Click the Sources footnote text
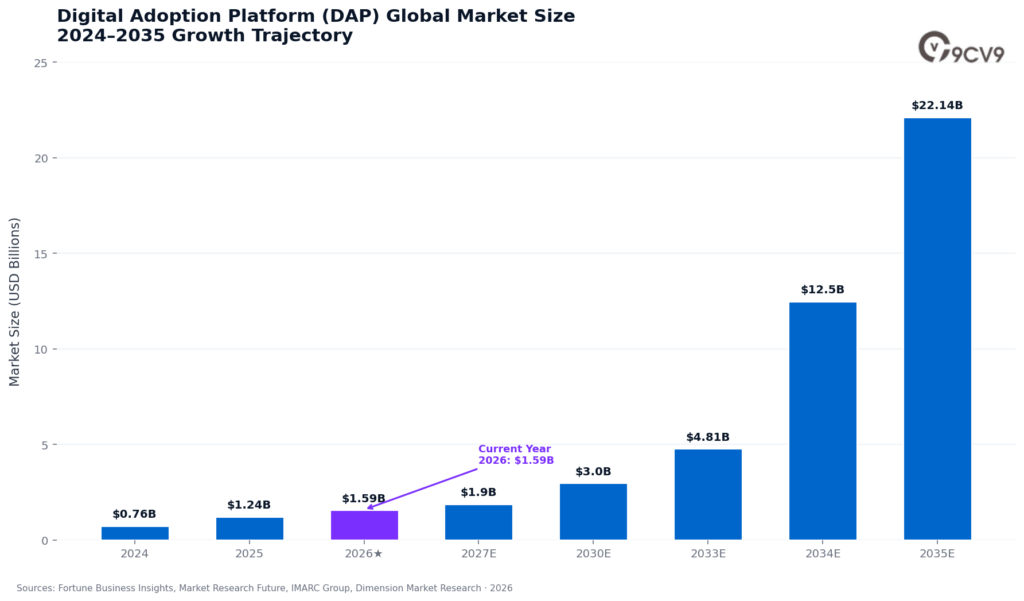The image size is (1024, 601). (264, 588)
